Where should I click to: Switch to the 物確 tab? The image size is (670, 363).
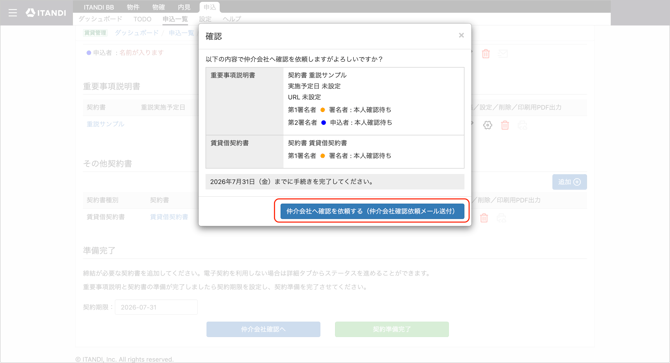click(159, 7)
